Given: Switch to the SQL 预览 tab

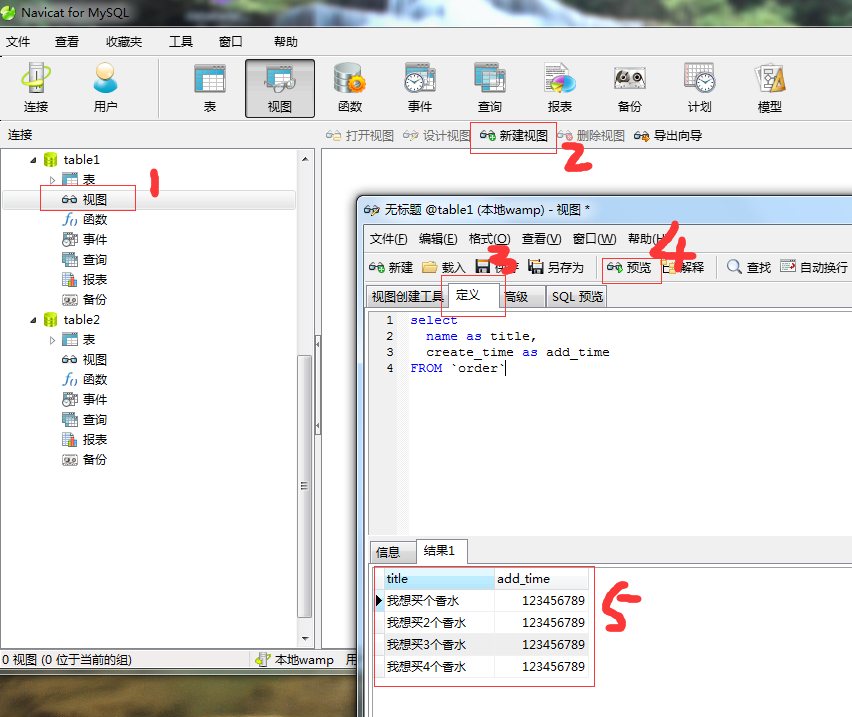Looking at the screenshot, I should point(577,297).
